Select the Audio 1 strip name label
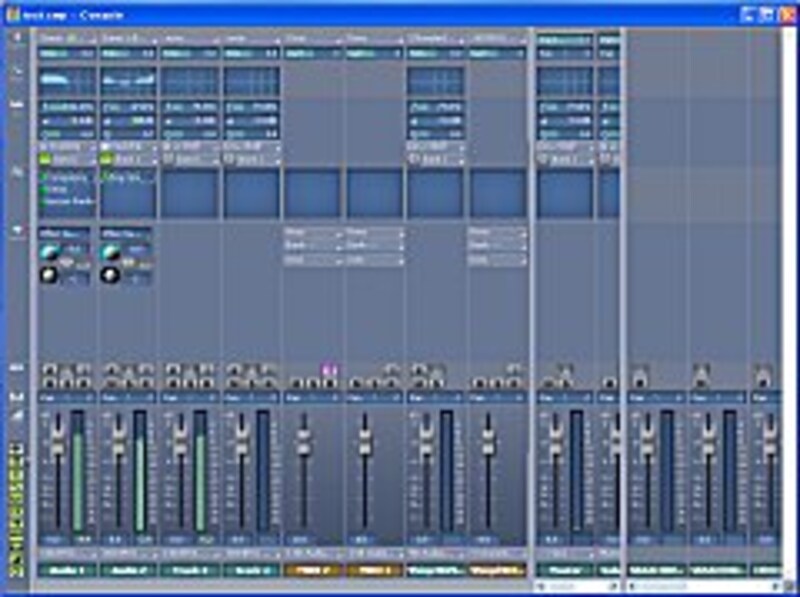 coord(67,570)
